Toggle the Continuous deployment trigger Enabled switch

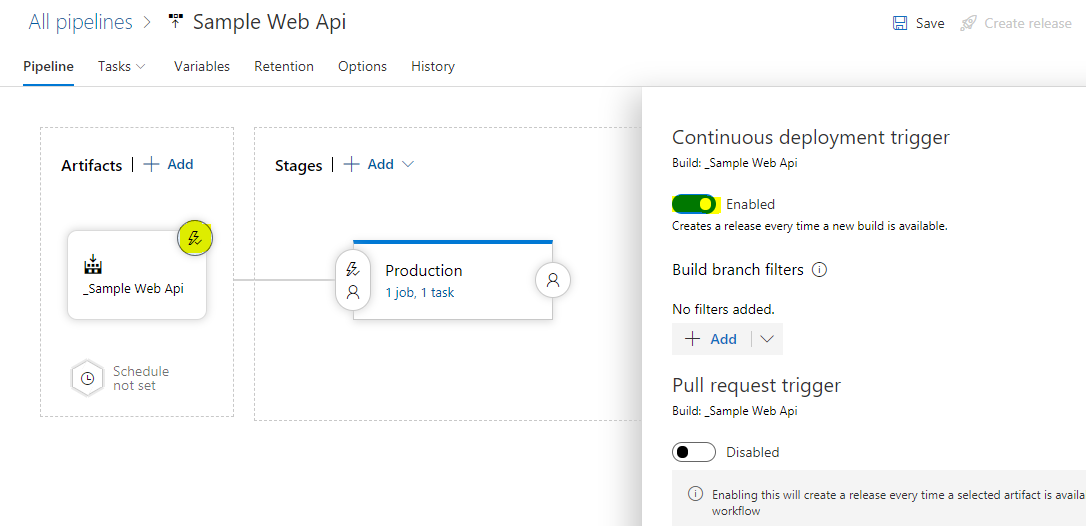coord(694,204)
